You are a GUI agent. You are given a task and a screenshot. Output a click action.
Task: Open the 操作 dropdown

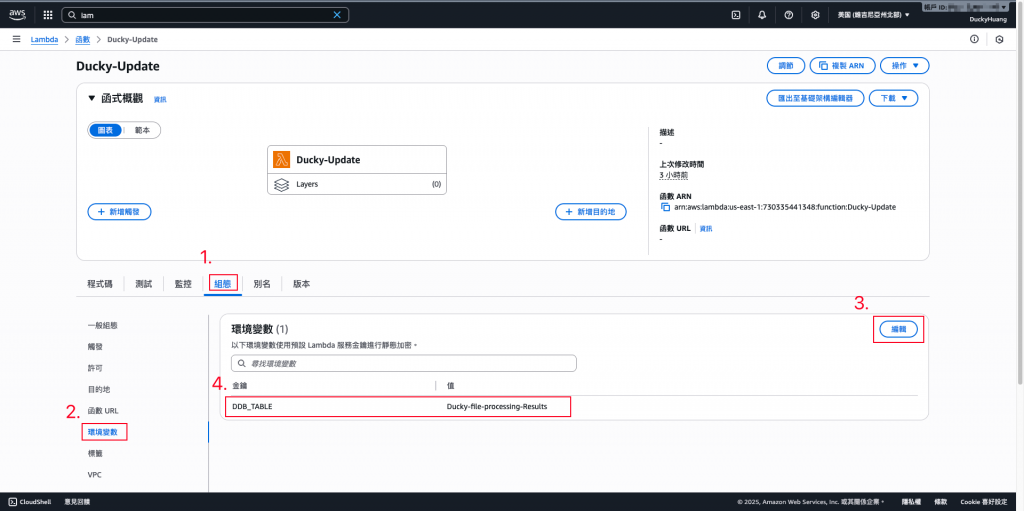coord(904,66)
